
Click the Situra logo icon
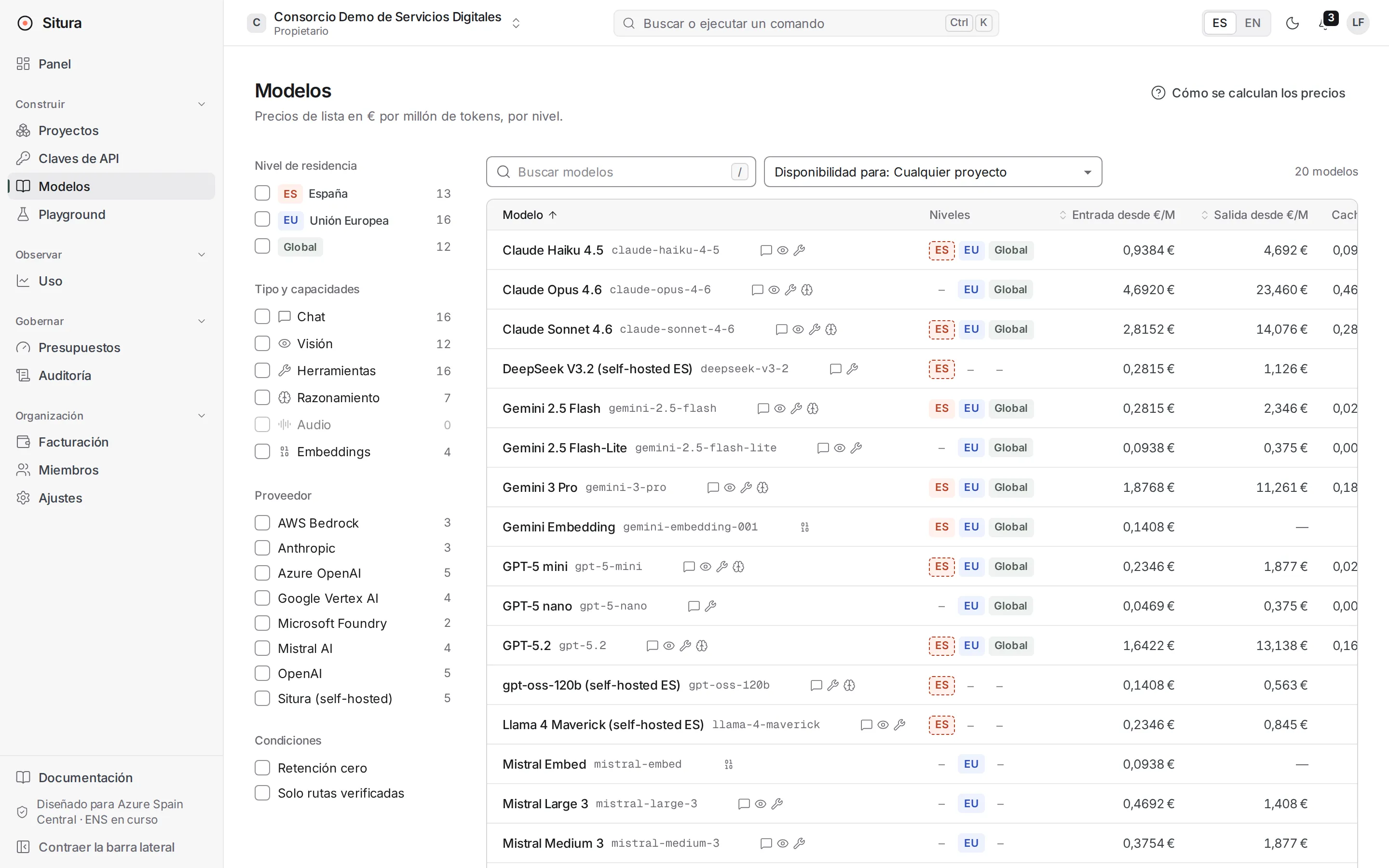tap(25, 23)
